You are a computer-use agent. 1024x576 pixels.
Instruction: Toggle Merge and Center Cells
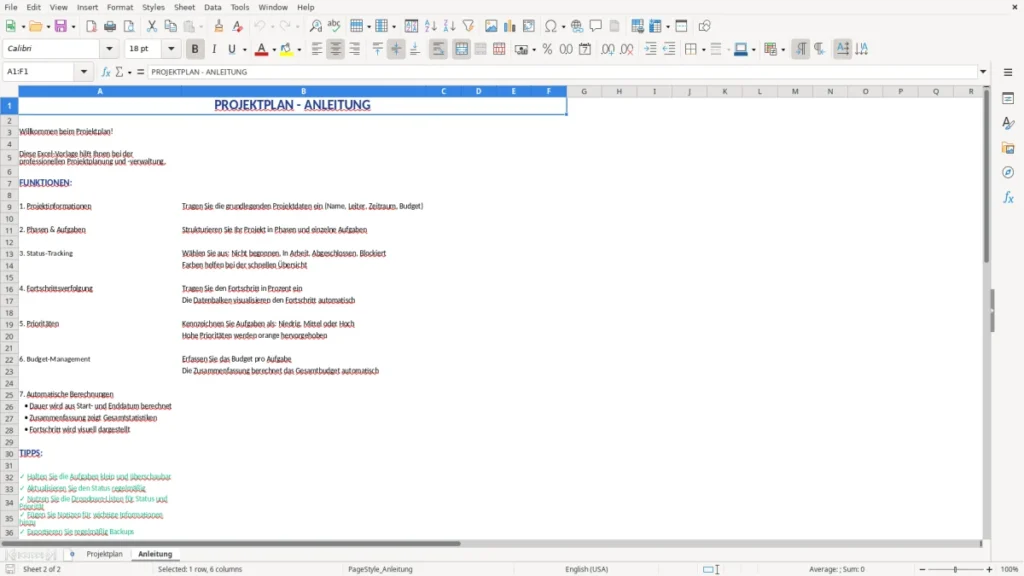tap(461, 49)
